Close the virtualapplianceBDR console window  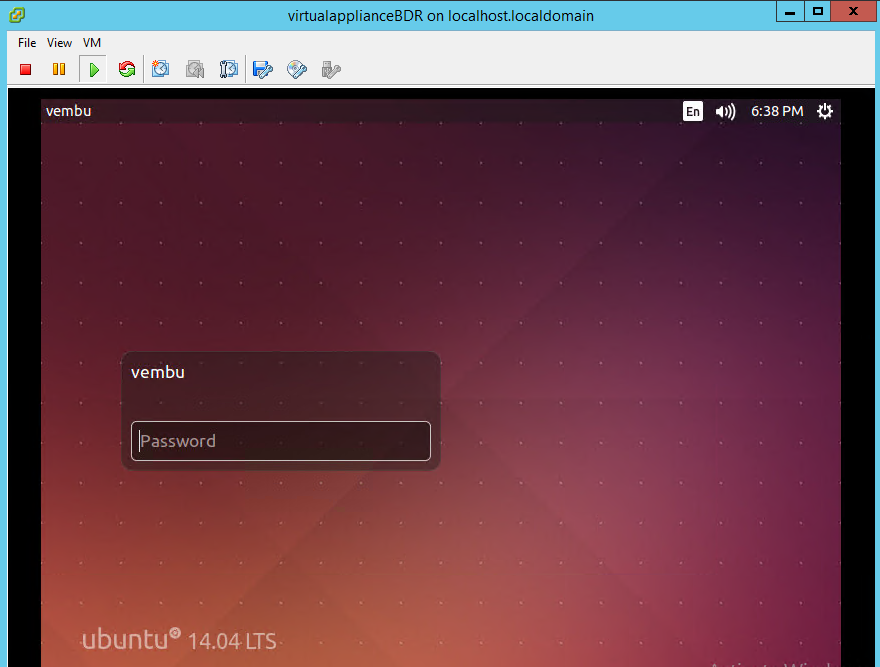[853, 11]
